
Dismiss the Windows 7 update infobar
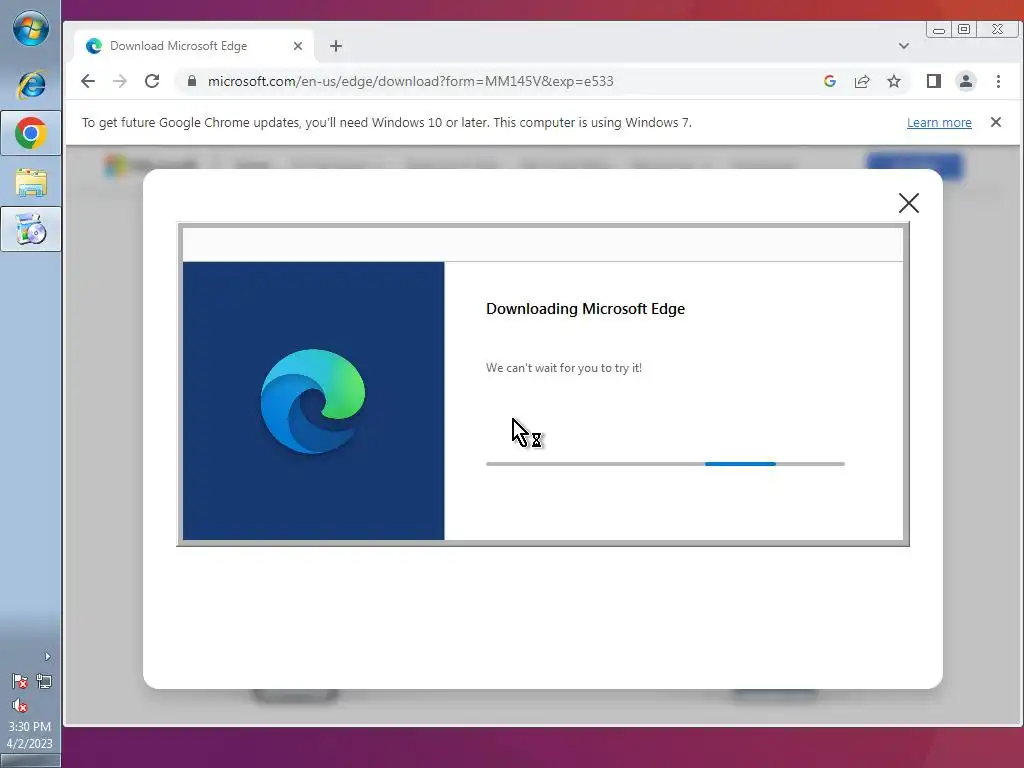(996, 122)
